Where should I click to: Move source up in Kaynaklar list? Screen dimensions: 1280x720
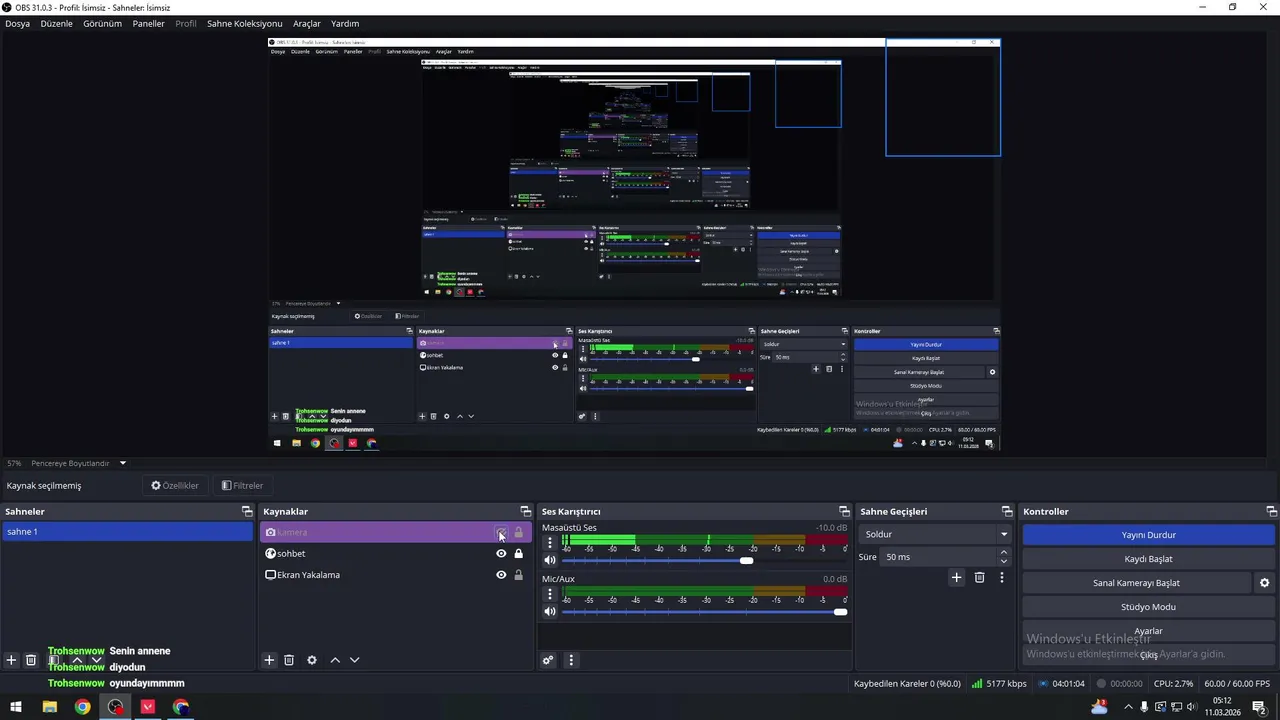click(335, 660)
